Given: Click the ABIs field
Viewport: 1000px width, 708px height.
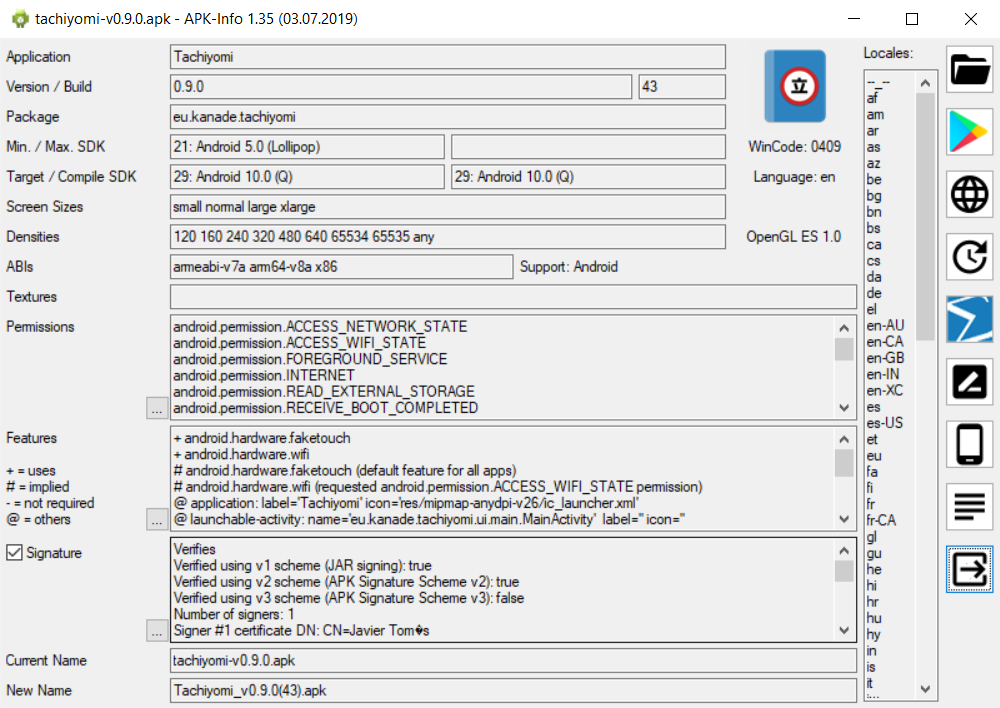Looking at the screenshot, I should (341, 267).
